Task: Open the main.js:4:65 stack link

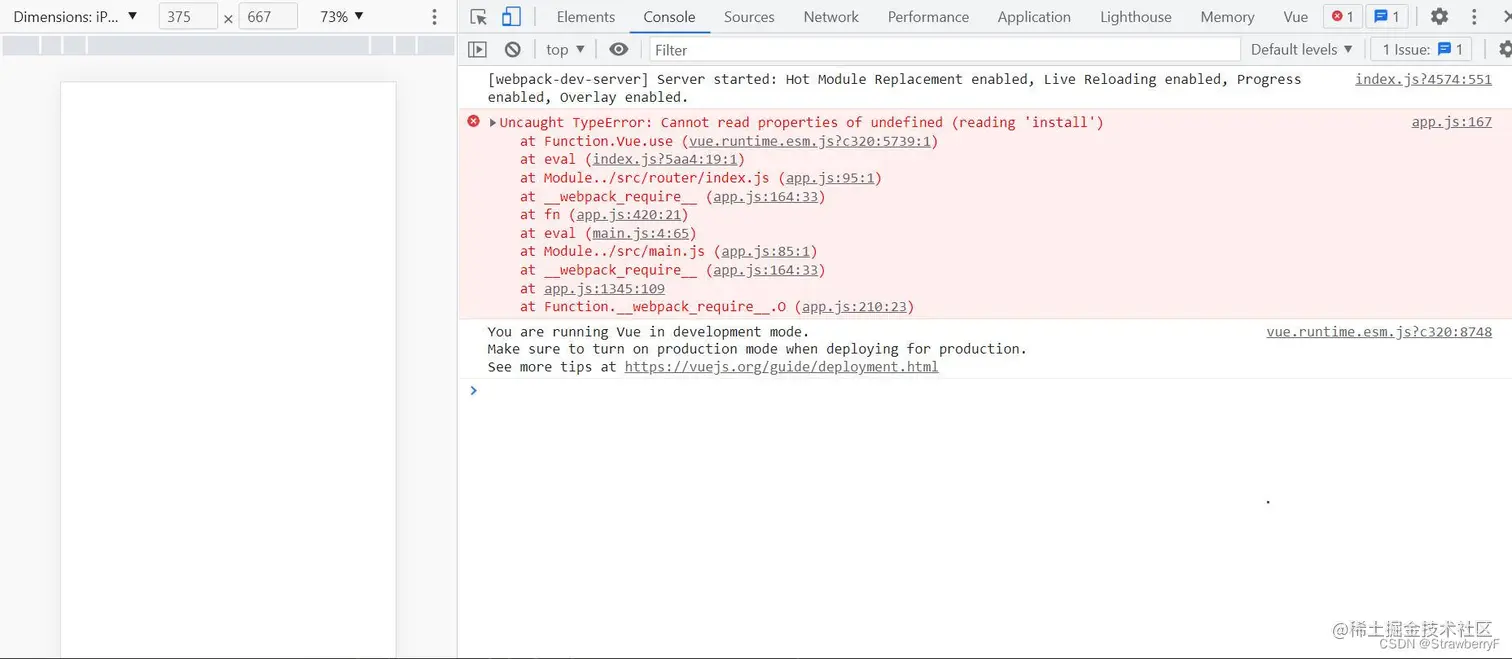Action: (641, 233)
